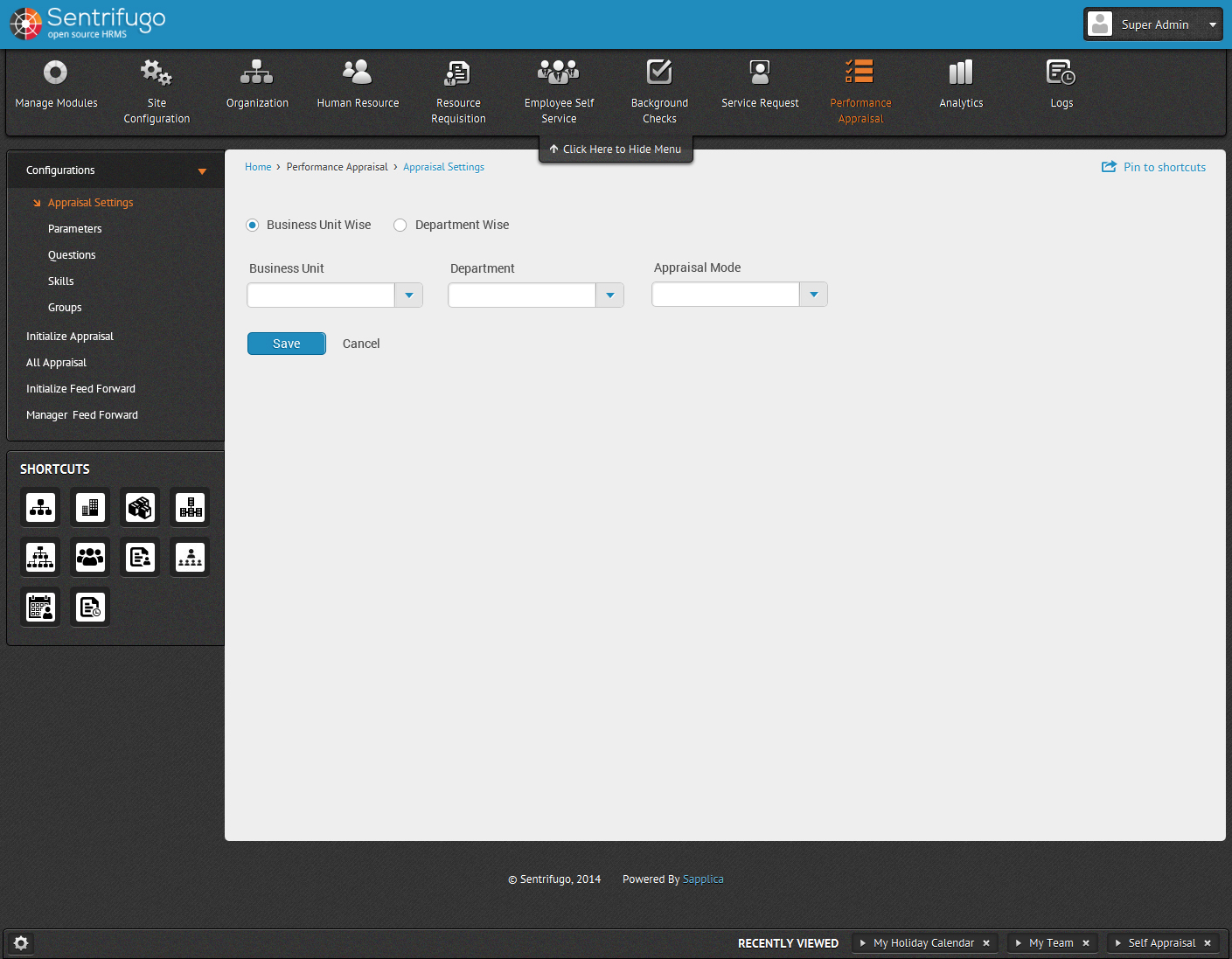This screenshot has height=959, width=1232.
Task: Close the My Team recently viewed tab
Action: click(x=1086, y=943)
